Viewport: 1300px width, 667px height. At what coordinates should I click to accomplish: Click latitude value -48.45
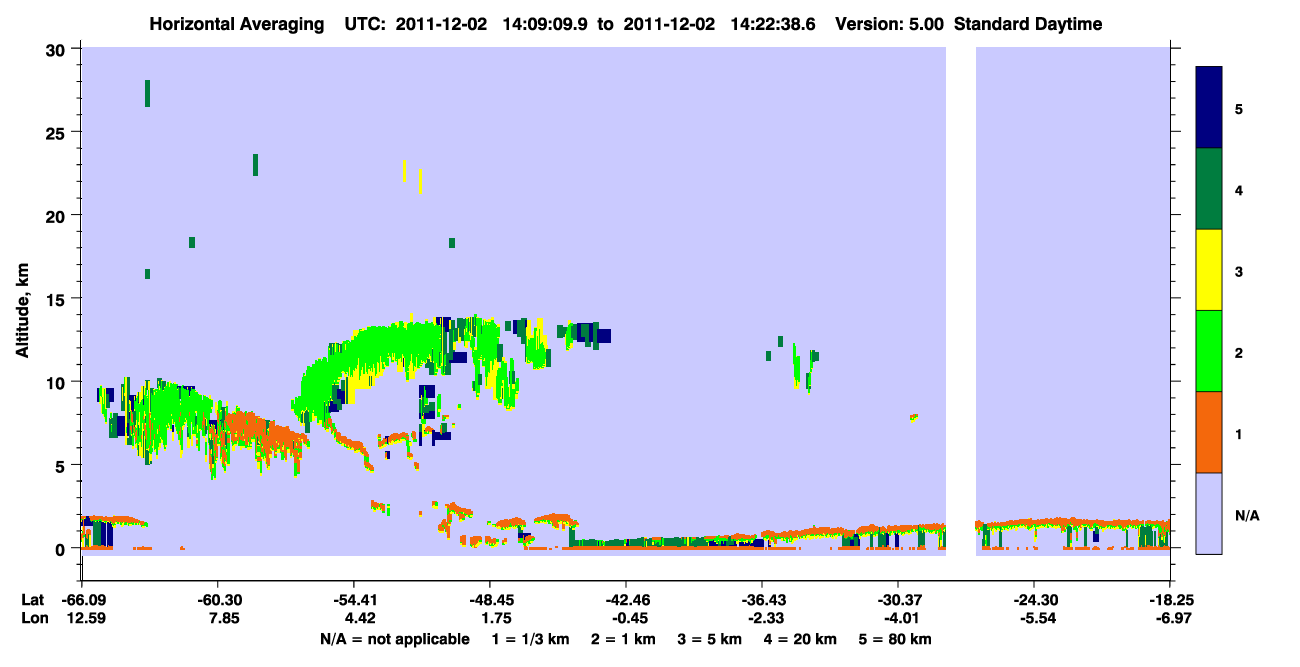(x=489, y=600)
